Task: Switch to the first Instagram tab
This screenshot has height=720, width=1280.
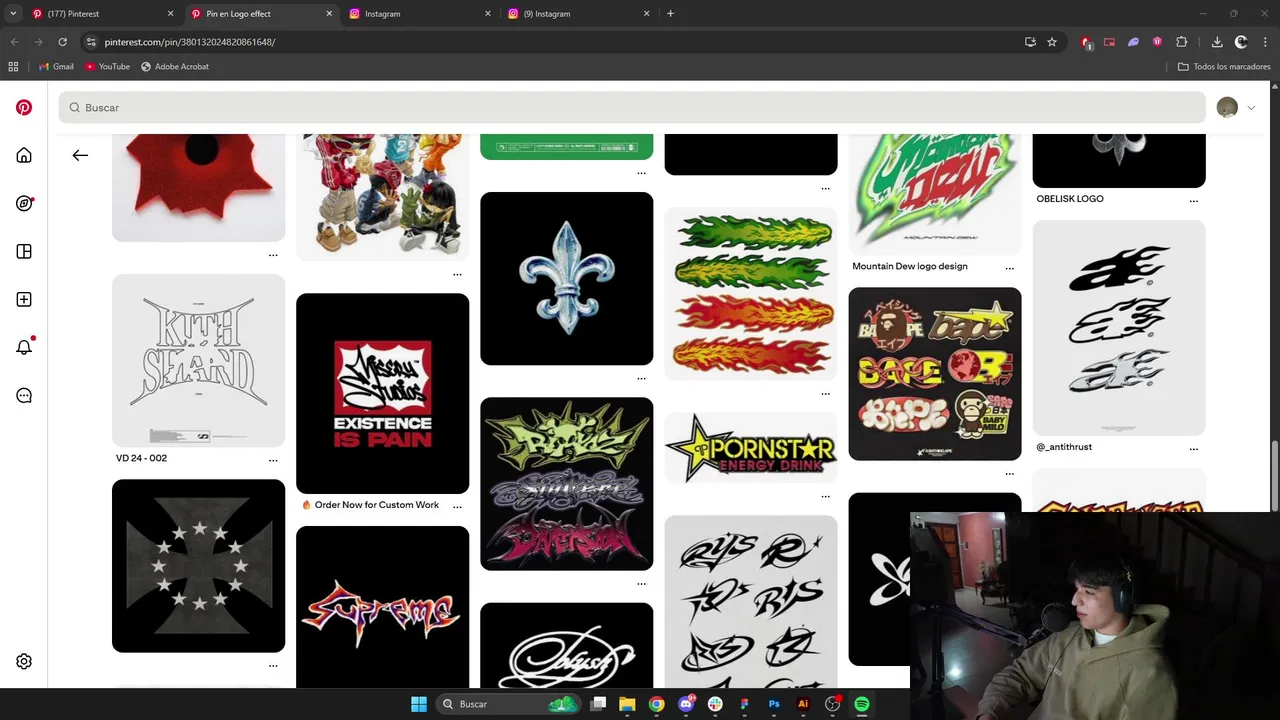Action: pyautogui.click(x=419, y=14)
